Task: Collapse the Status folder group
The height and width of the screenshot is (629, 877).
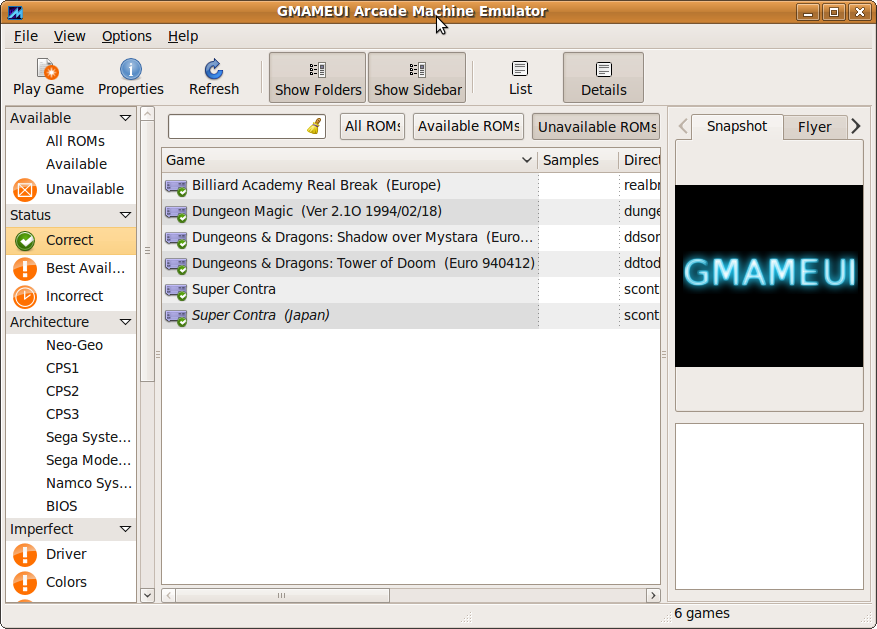Action: tap(125, 215)
